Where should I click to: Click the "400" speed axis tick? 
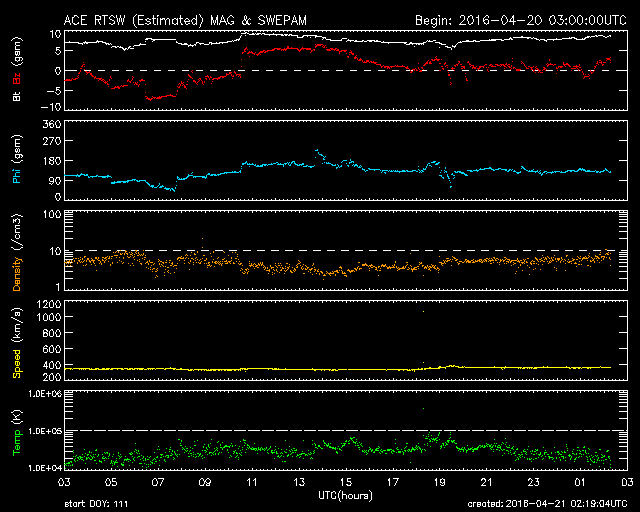tap(52, 365)
